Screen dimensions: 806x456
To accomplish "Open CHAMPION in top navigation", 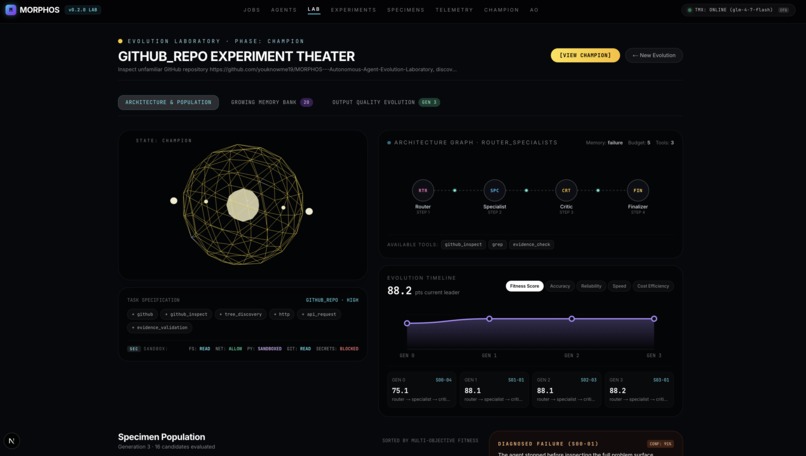I will pos(501,10).
